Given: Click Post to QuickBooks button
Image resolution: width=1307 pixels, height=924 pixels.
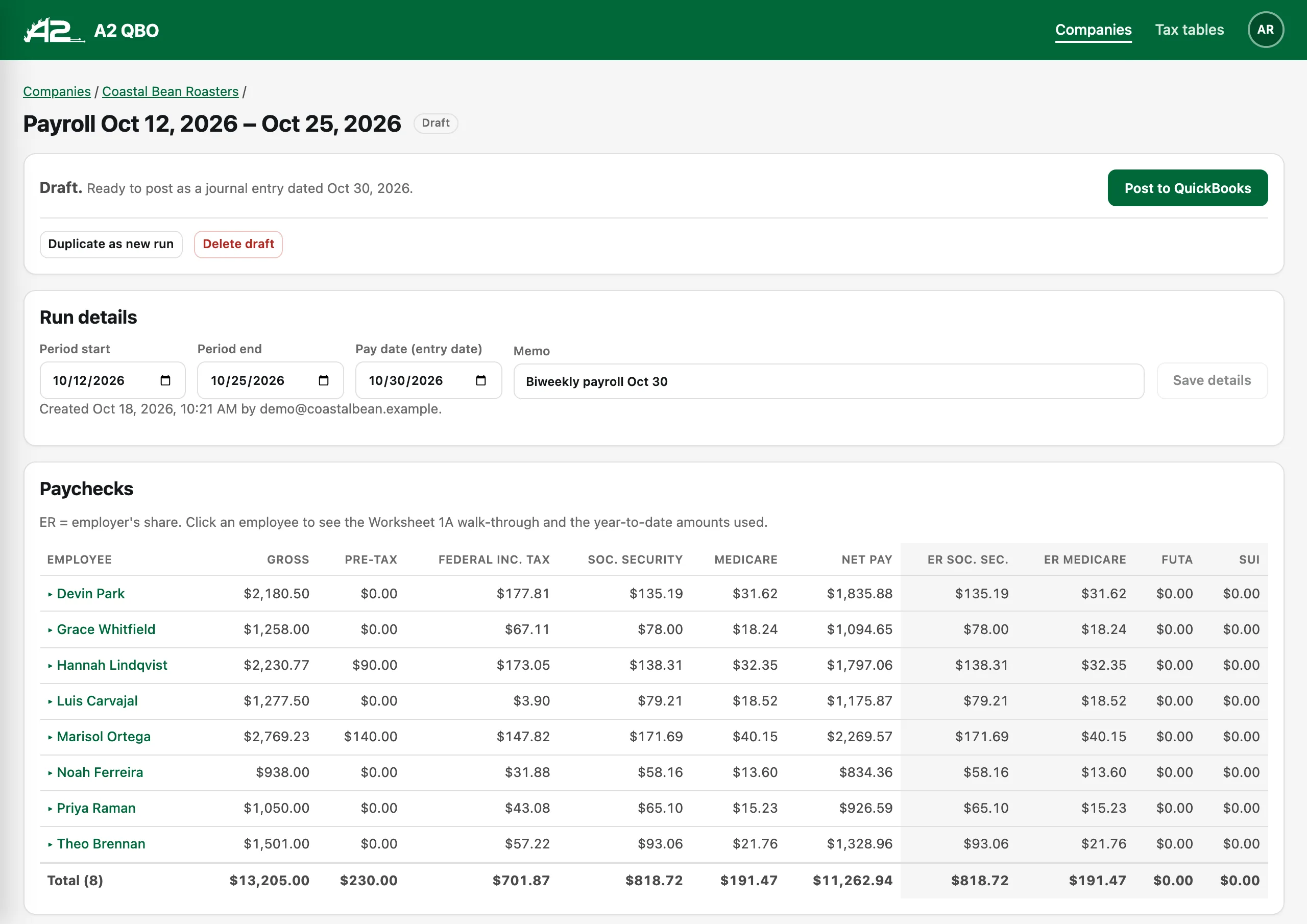Looking at the screenshot, I should pos(1188,188).
